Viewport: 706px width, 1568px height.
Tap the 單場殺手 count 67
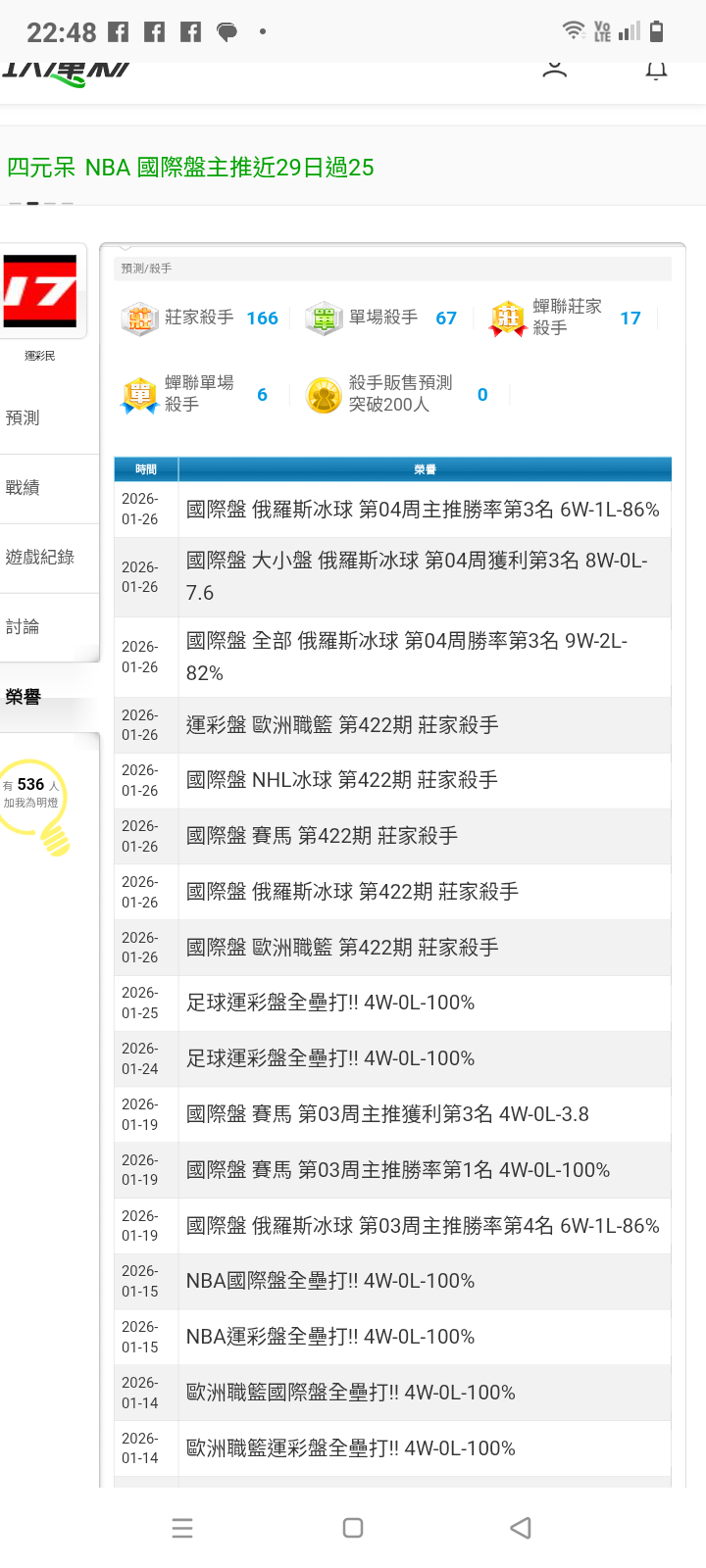[x=446, y=318]
